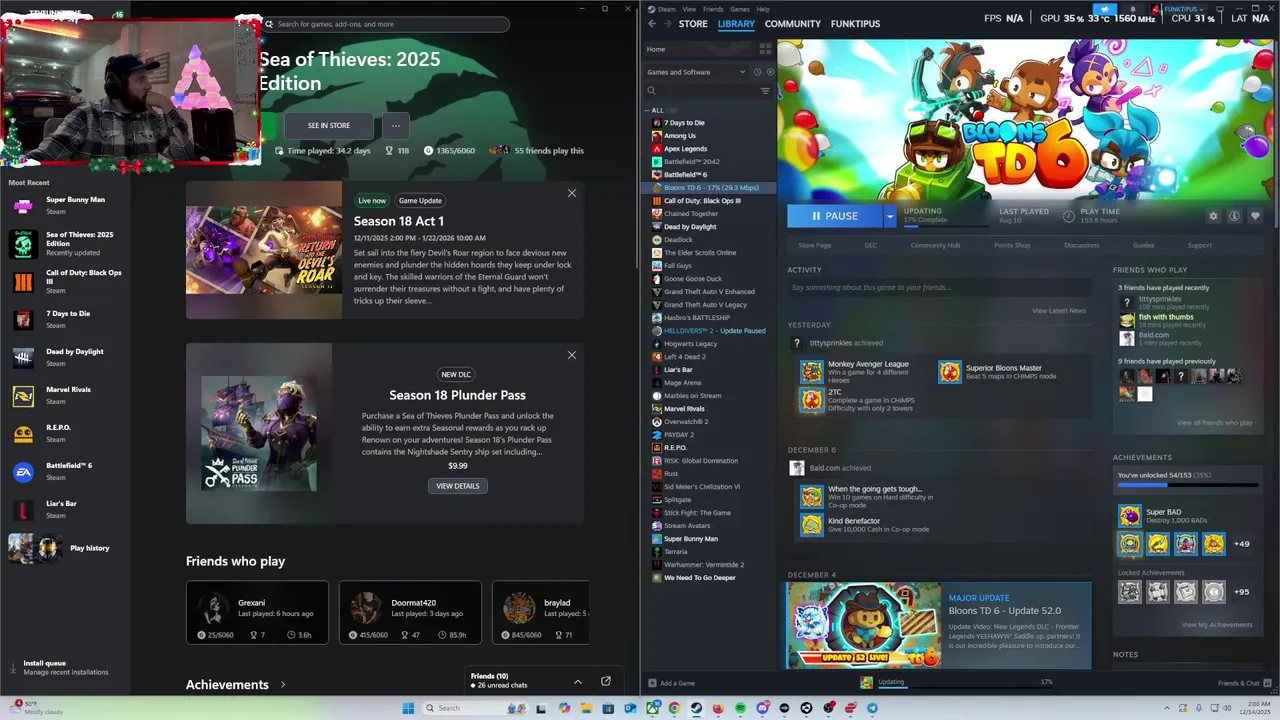Switch to the COMMUNITY tab in Steam
1280x720 pixels.
792,24
